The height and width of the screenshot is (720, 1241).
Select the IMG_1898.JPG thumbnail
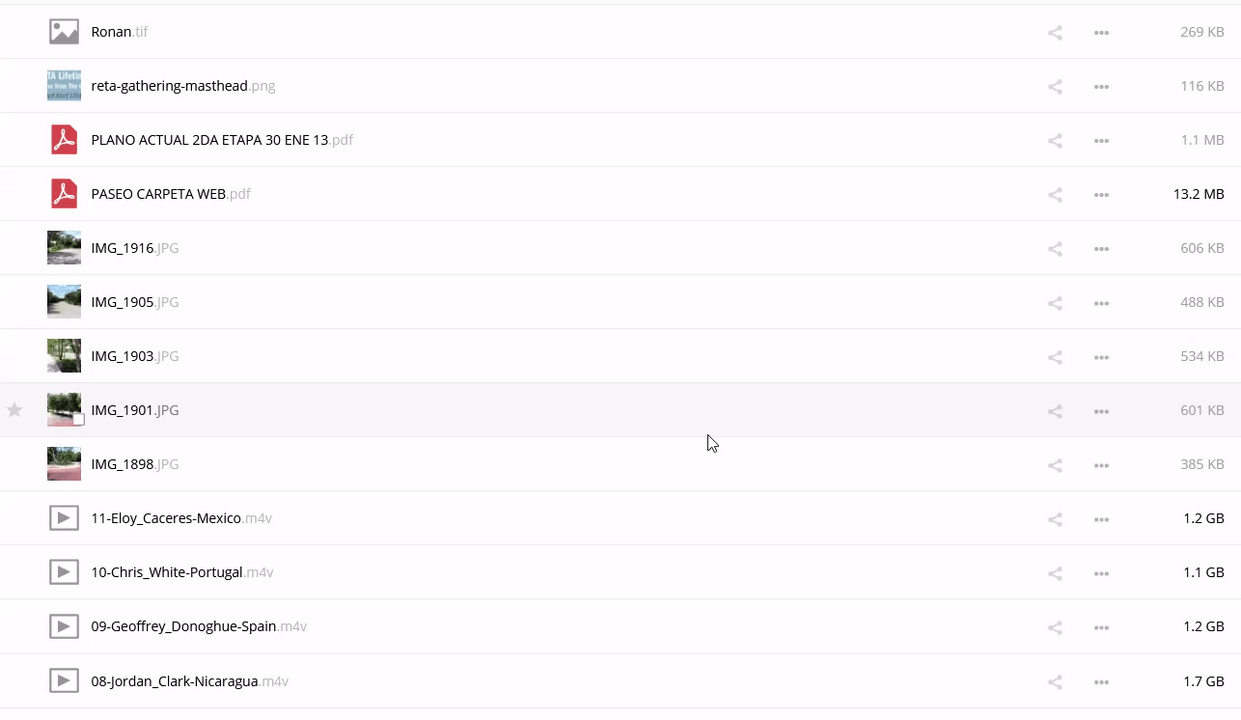[64, 464]
